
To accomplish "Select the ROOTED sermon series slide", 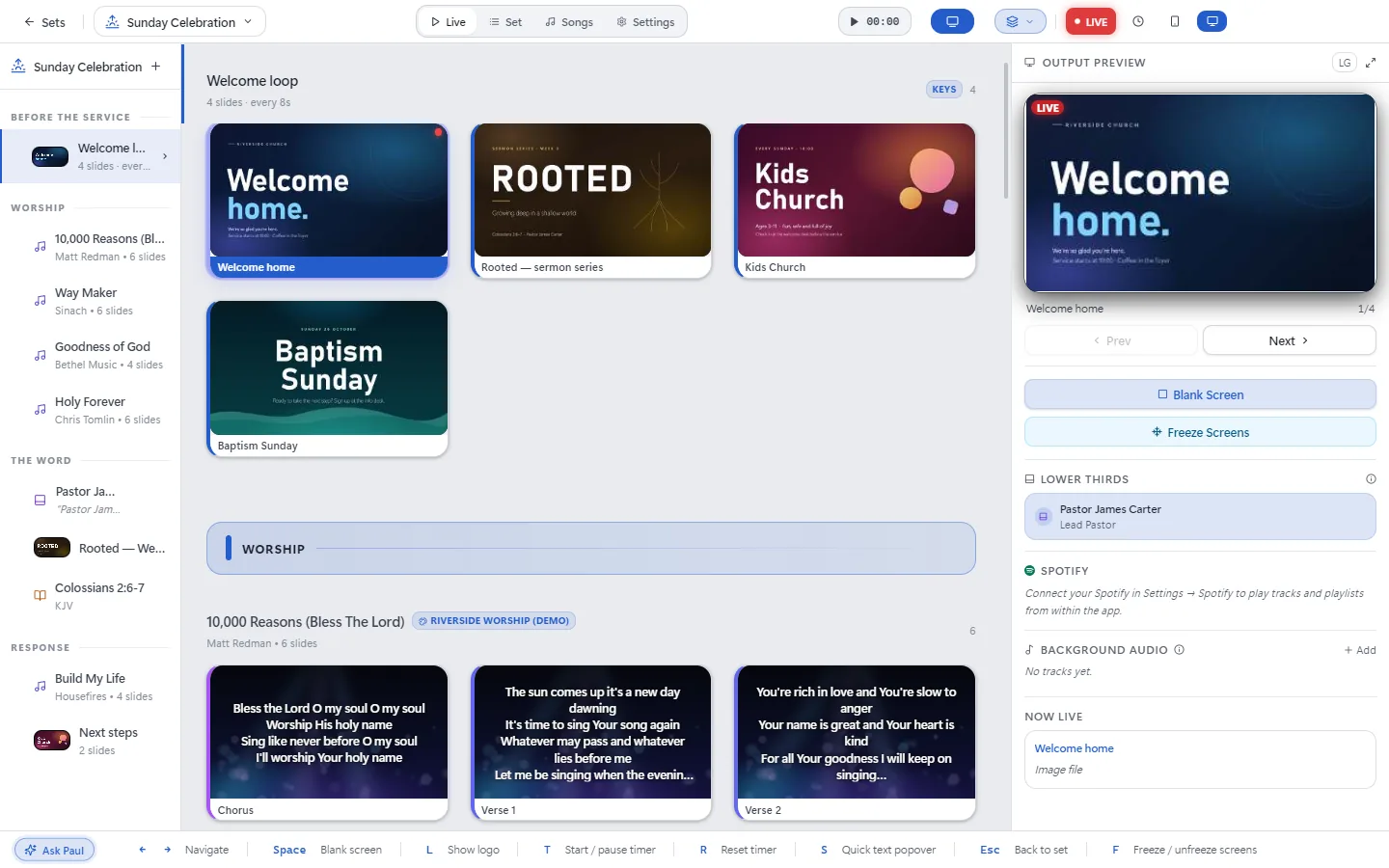I will tap(591, 201).
